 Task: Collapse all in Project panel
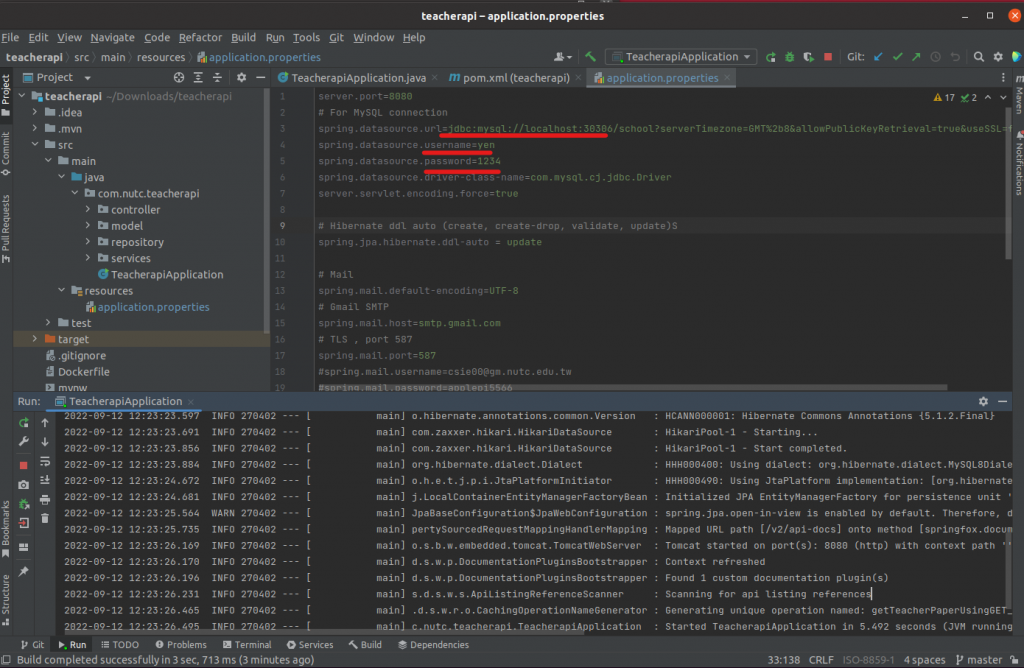217,77
